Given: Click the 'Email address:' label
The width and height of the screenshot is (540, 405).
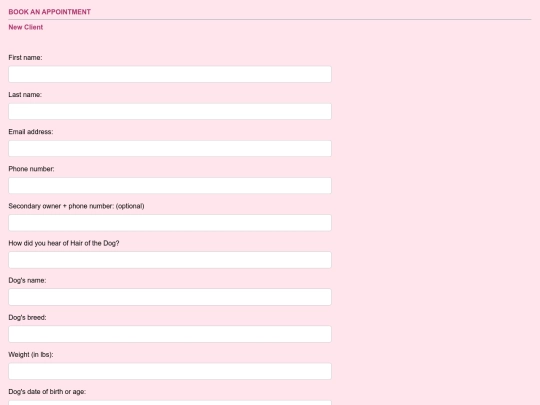Looking at the screenshot, I should (31, 132).
